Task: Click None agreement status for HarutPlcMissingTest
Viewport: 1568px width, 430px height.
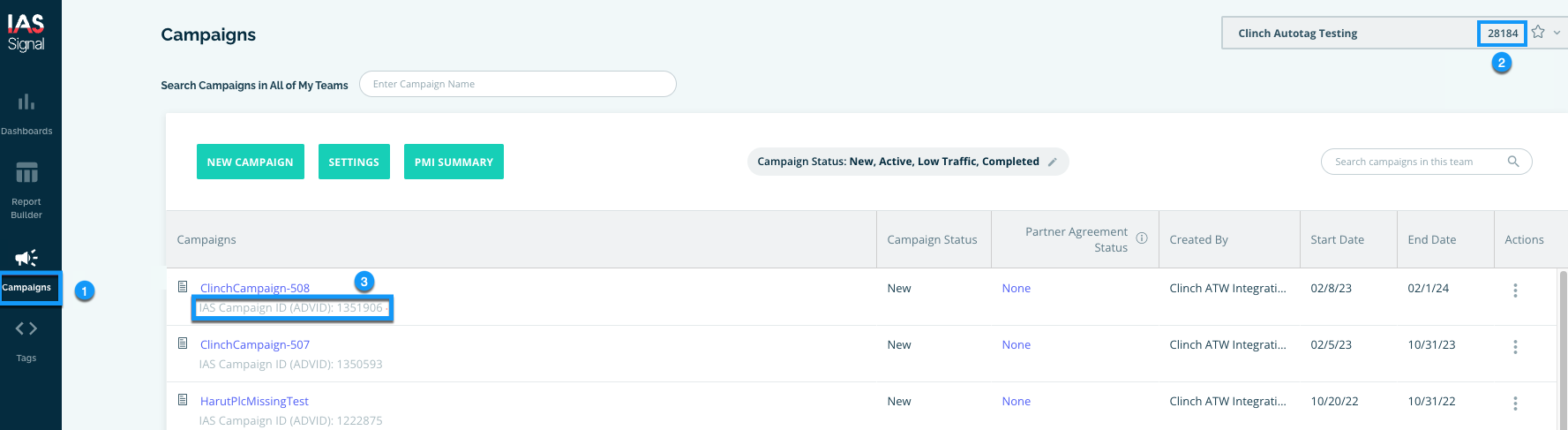Action: (x=1017, y=401)
